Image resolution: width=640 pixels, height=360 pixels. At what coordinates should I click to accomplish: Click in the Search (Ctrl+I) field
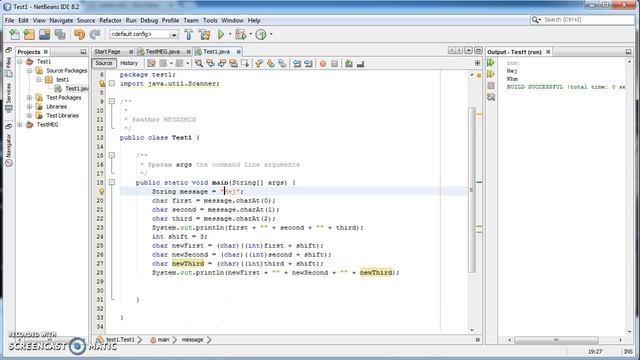pos(583,20)
